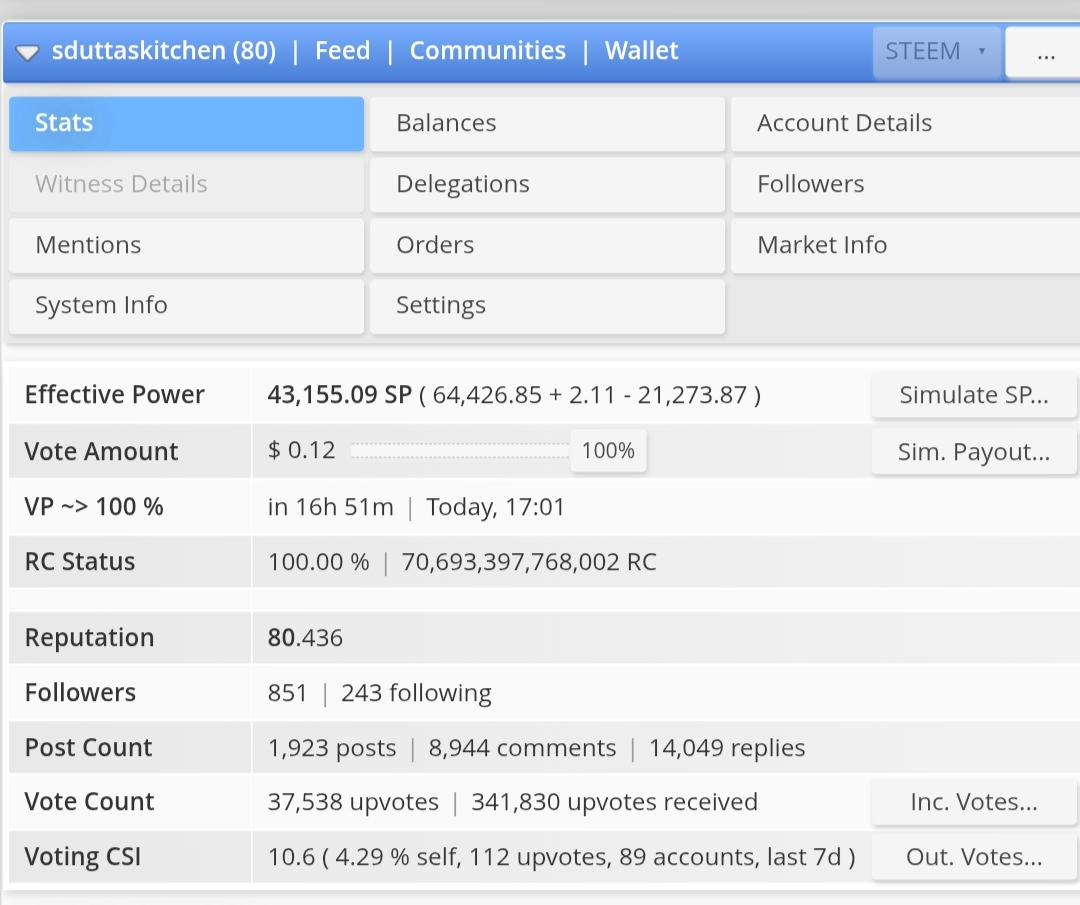Click the 'RC Status' row label

click(x=80, y=562)
